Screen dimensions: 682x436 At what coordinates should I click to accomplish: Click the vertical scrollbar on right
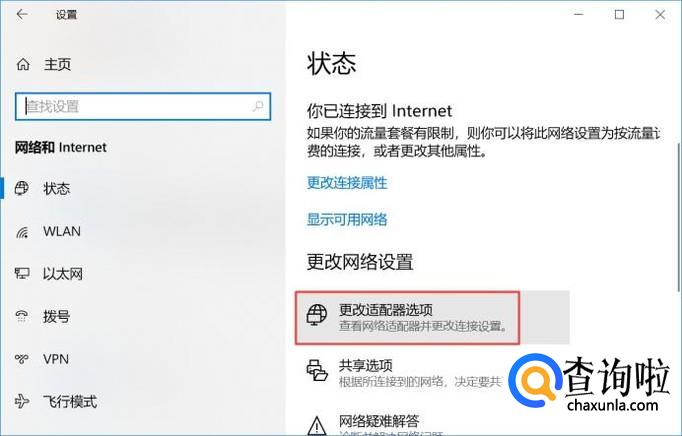tap(678, 217)
